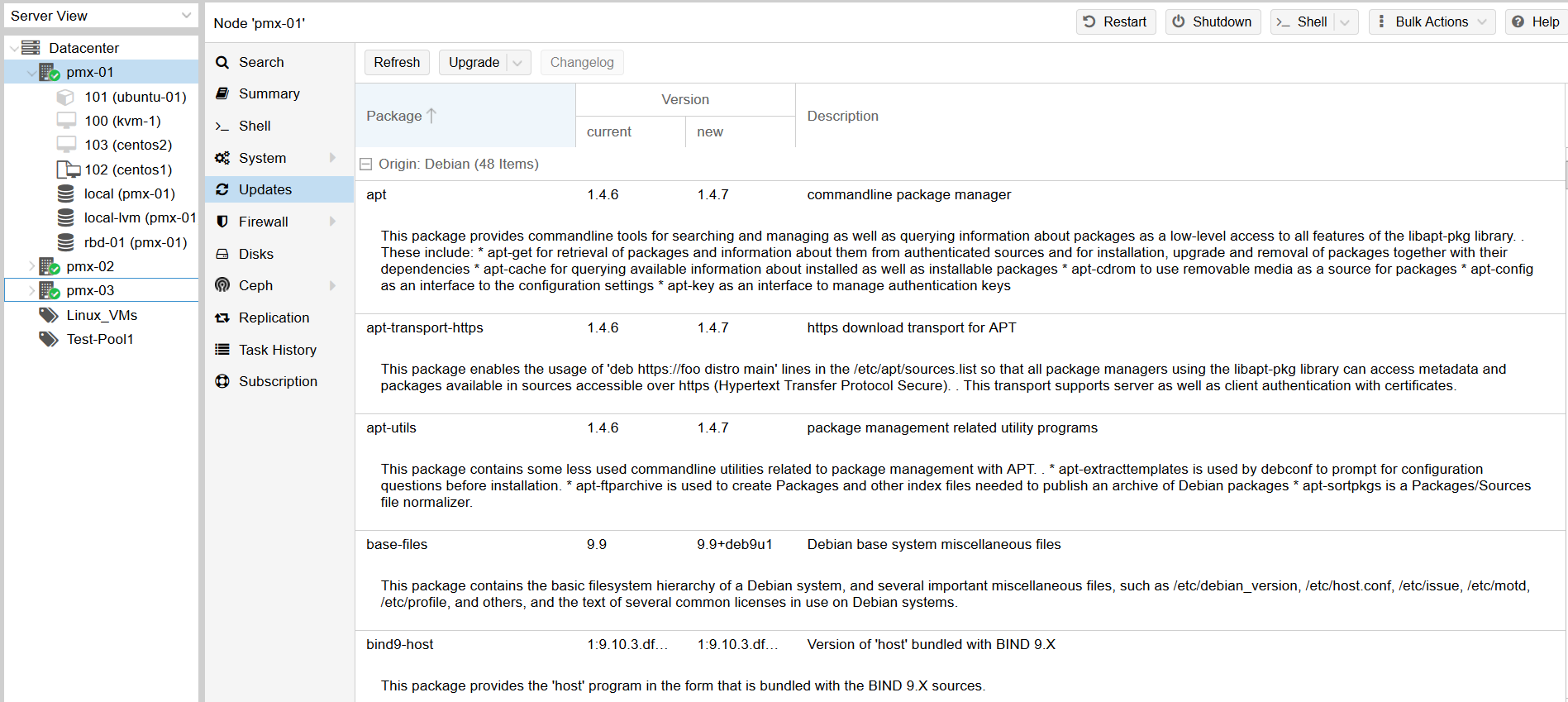Viewport: 1568px width, 702px height.
Task: Expand the pmx-03 tree node
Action: 31,290
